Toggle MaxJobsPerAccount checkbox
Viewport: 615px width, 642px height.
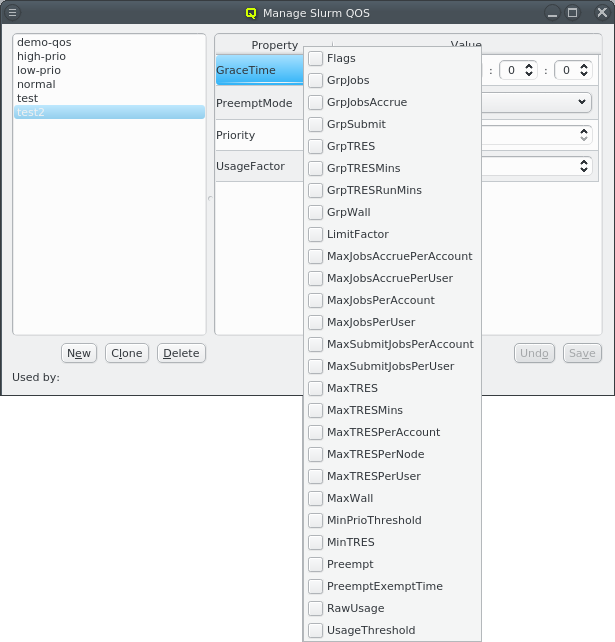(x=315, y=300)
